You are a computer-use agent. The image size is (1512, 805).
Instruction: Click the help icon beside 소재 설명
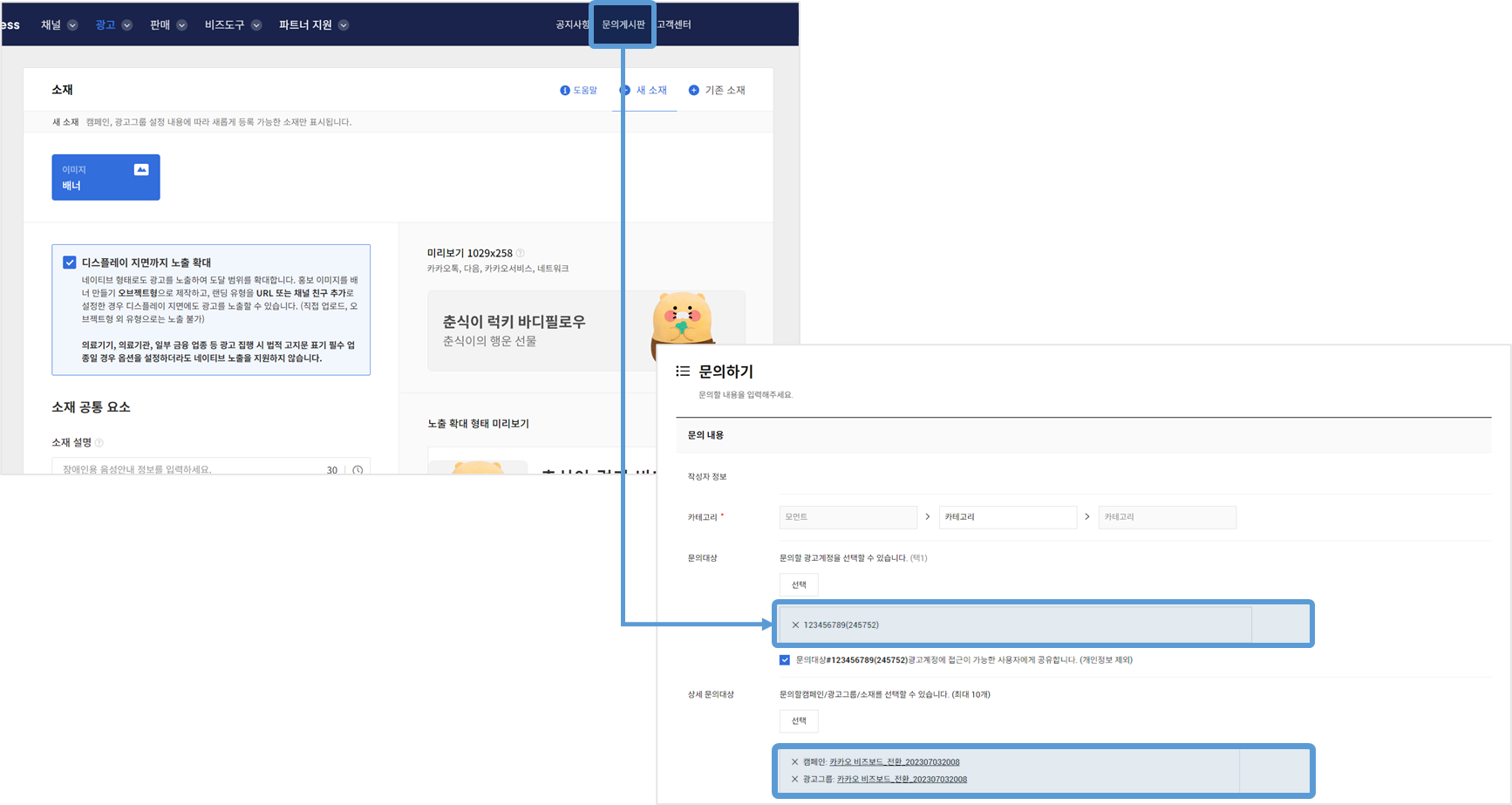pos(99,443)
